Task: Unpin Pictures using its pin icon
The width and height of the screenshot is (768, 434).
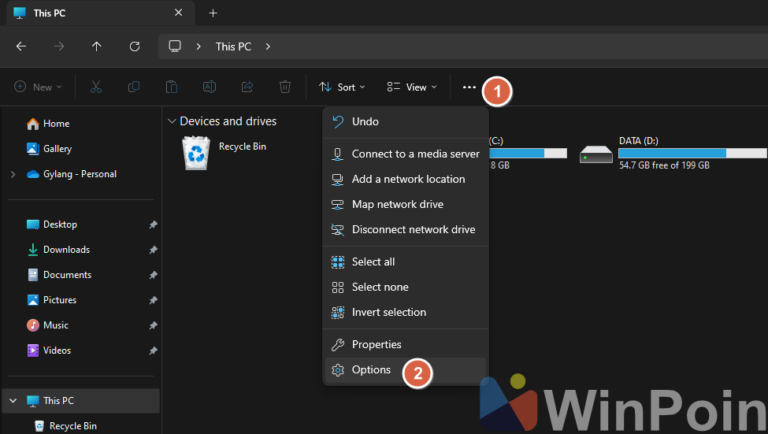Action: coord(153,300)
